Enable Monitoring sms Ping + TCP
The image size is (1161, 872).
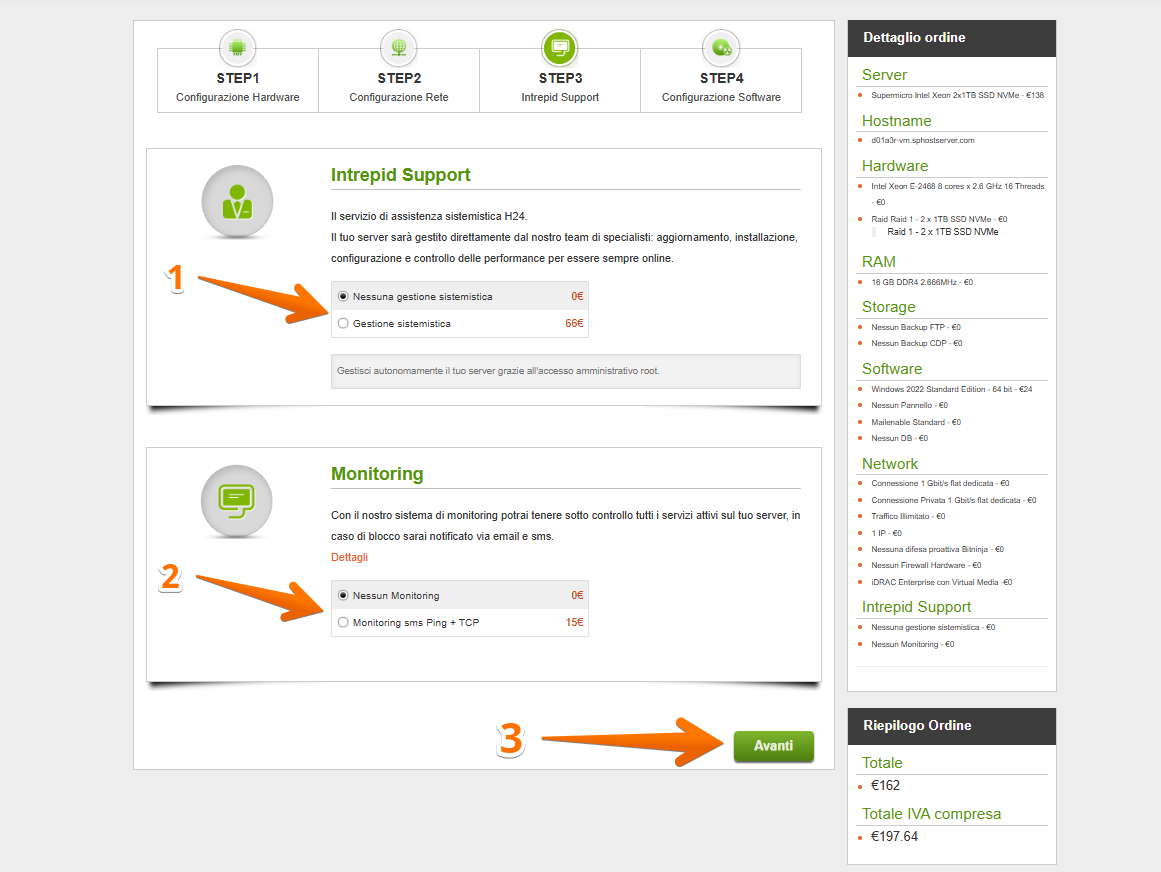[x=344, y=623]
